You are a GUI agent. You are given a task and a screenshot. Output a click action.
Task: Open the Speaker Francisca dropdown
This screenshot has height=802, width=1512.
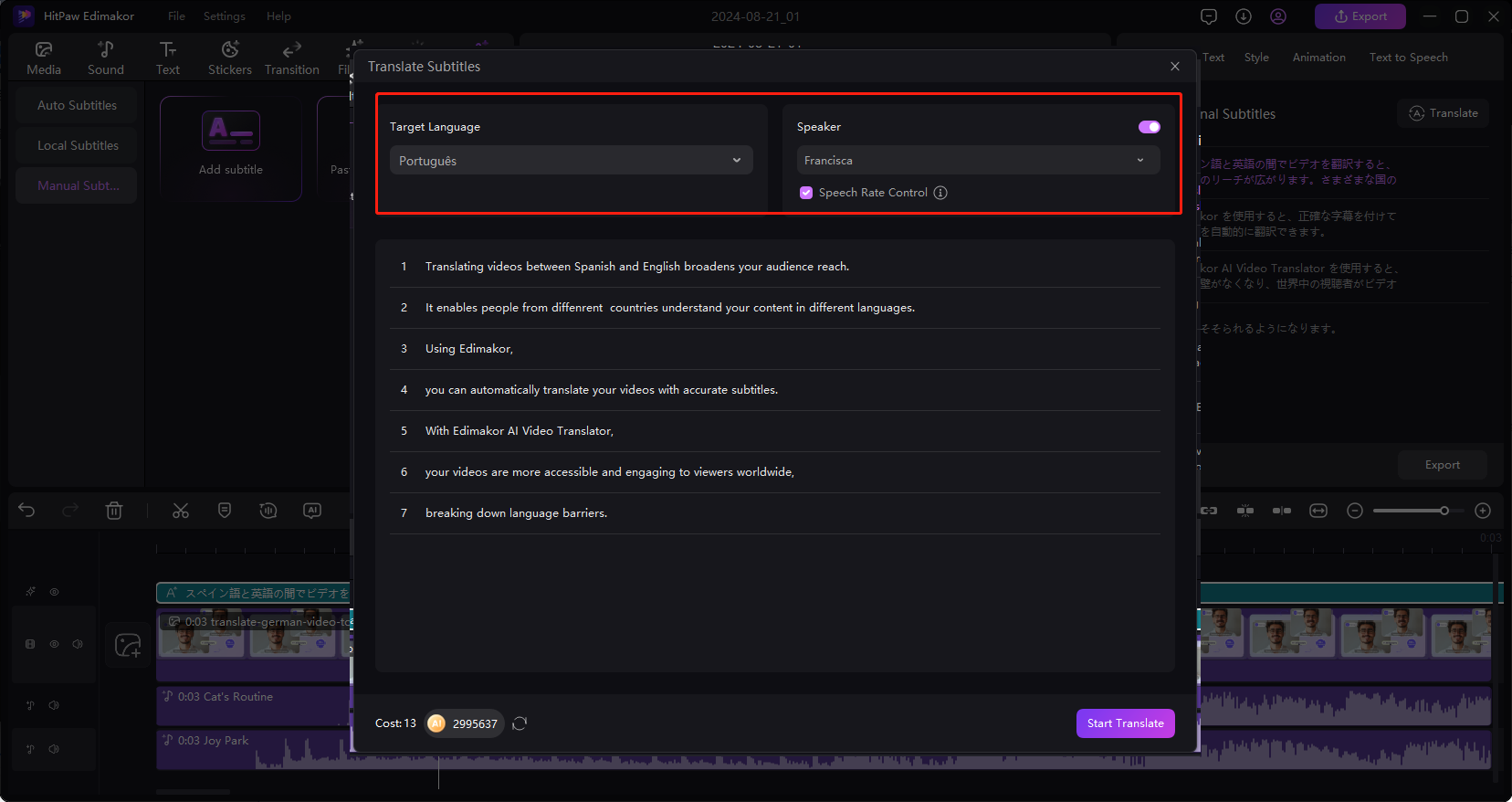click(979, 160)
